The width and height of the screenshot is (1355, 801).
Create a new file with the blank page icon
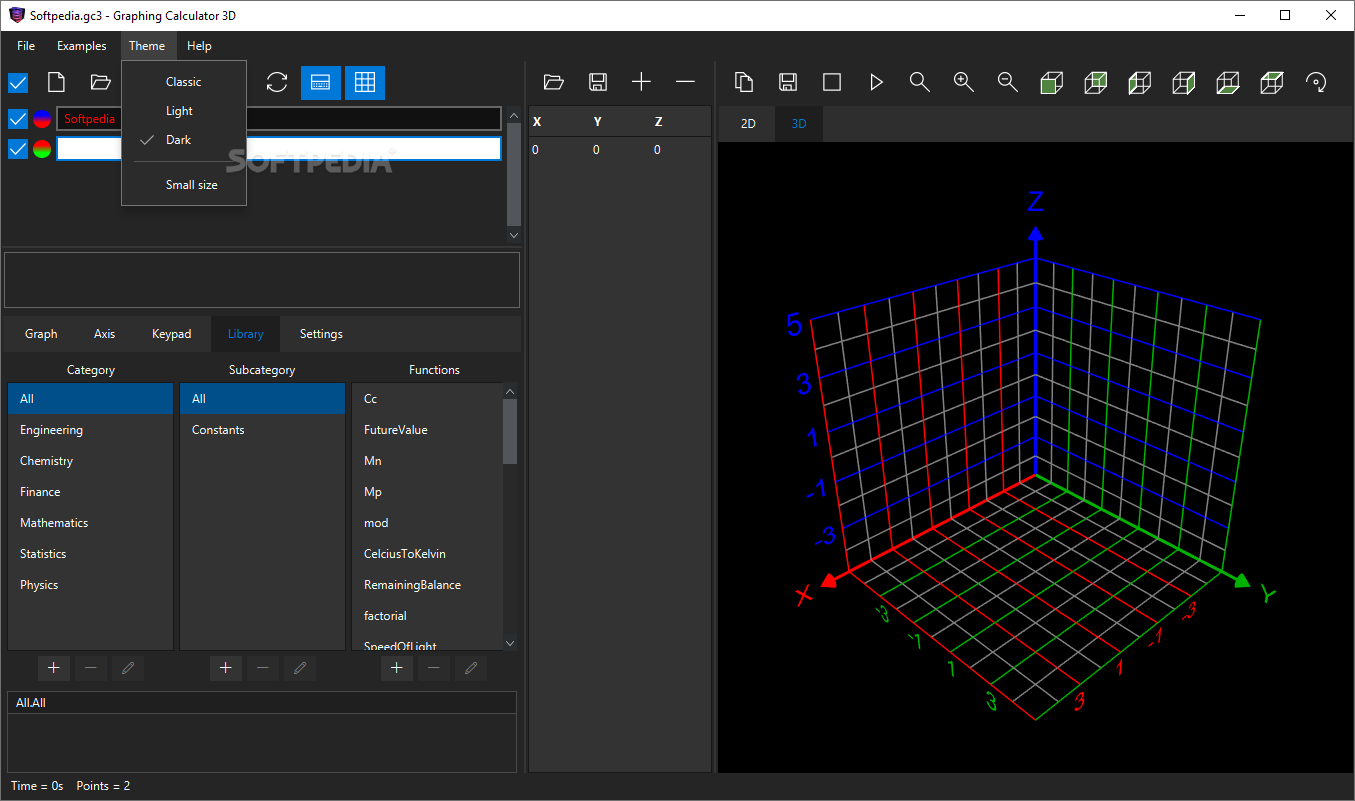[x=57, y=82]
